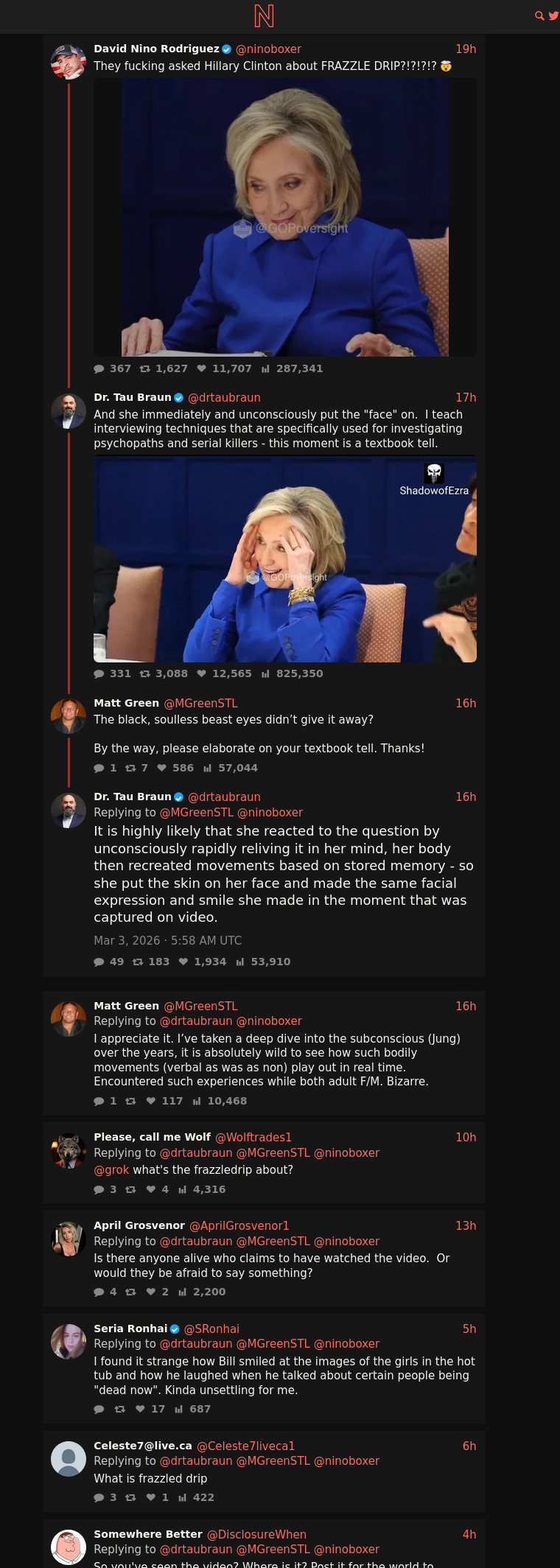Screen dimensions: 560x1568
Task: Click the Mar 3, 2026 date link
Action: (x=167, y=940)
